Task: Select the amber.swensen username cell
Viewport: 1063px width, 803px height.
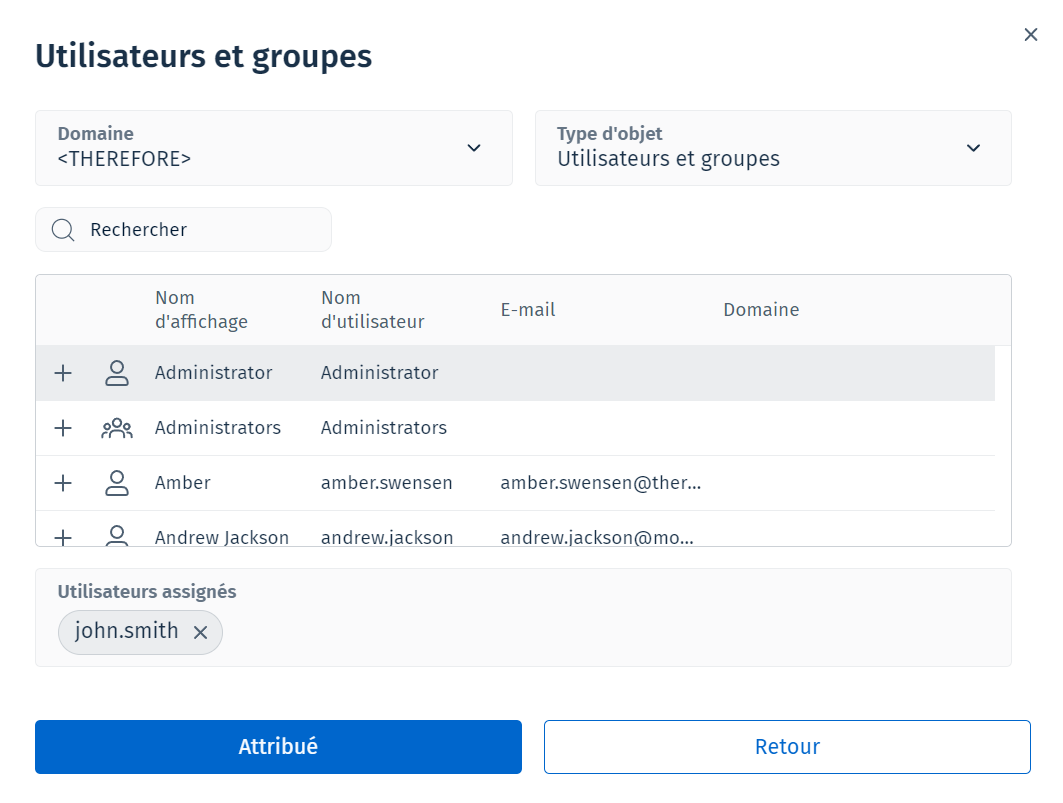Action: point(386,483)
